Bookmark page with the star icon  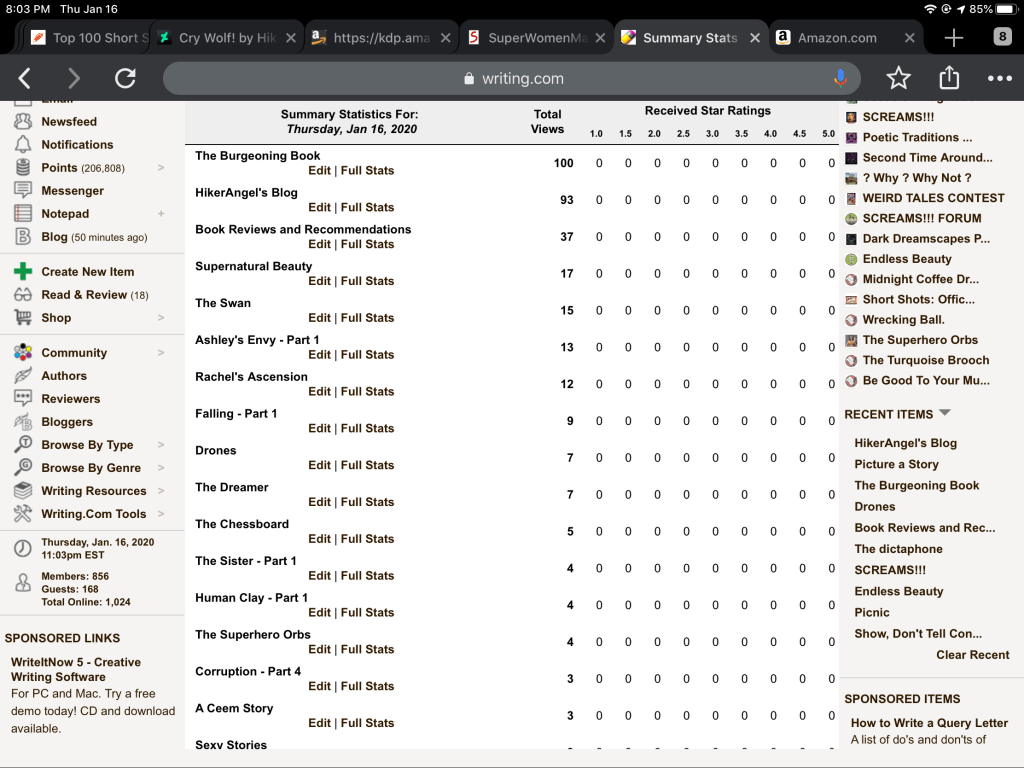pos(898,79)
